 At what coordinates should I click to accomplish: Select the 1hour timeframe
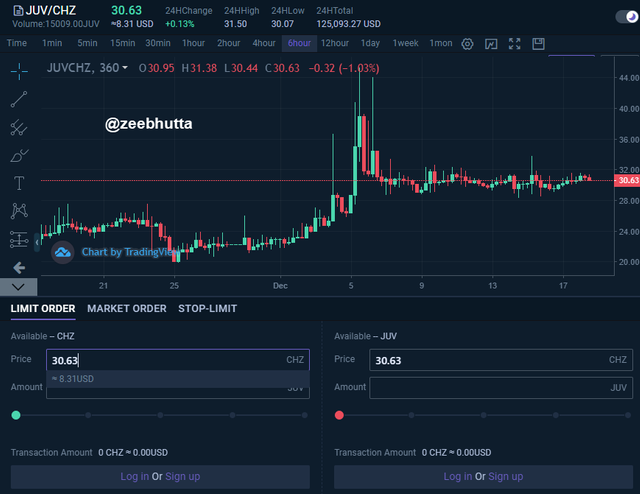click(x=193, y=43)
